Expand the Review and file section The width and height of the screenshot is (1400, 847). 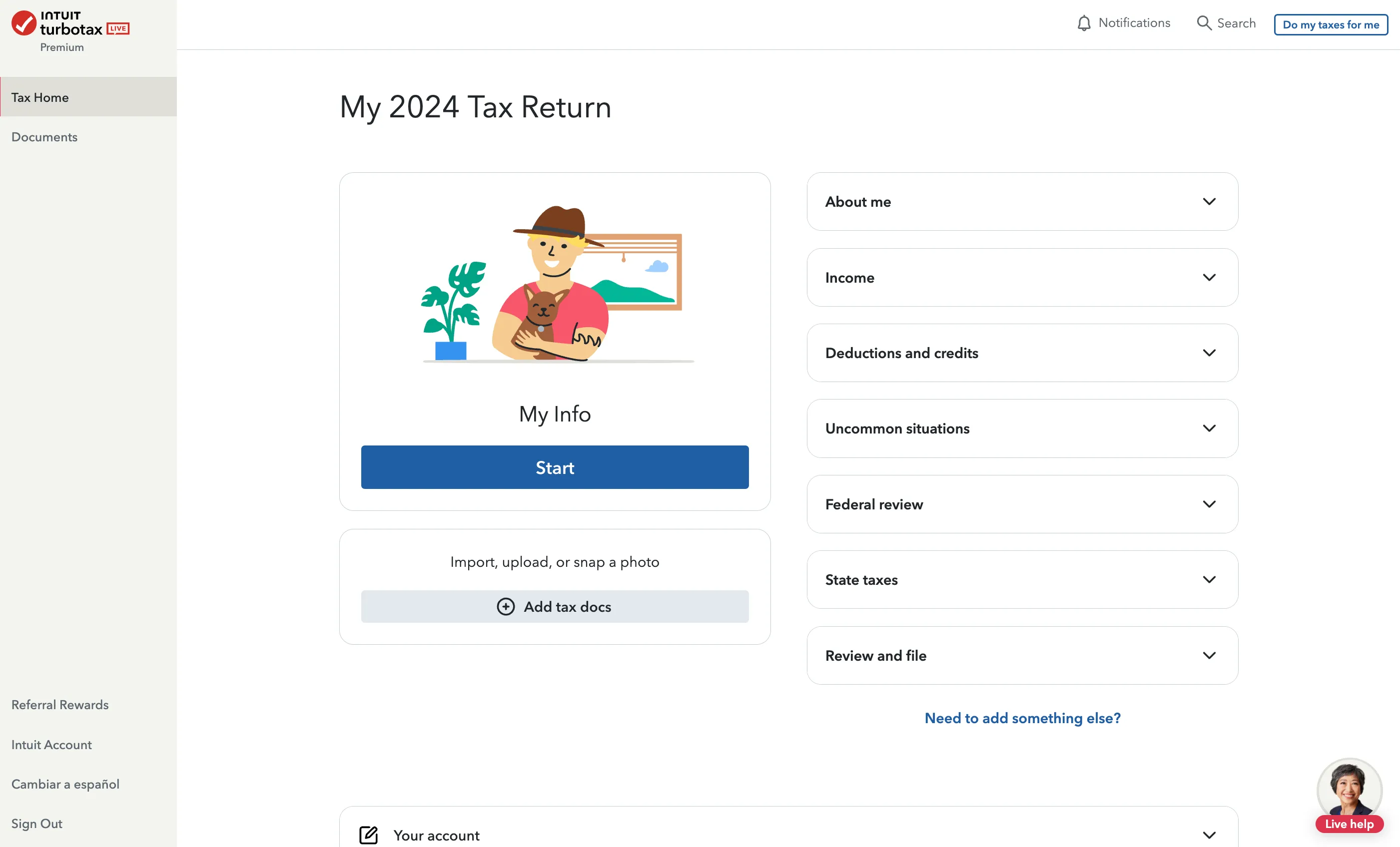(1022, 655)
